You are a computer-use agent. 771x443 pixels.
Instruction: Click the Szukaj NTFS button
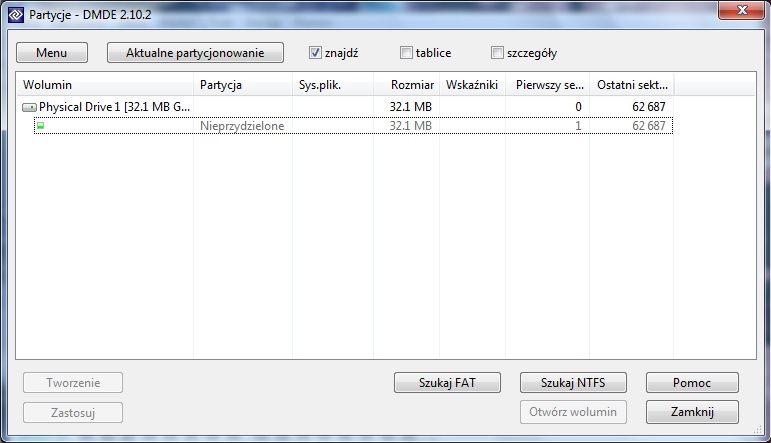coord(573,383)
